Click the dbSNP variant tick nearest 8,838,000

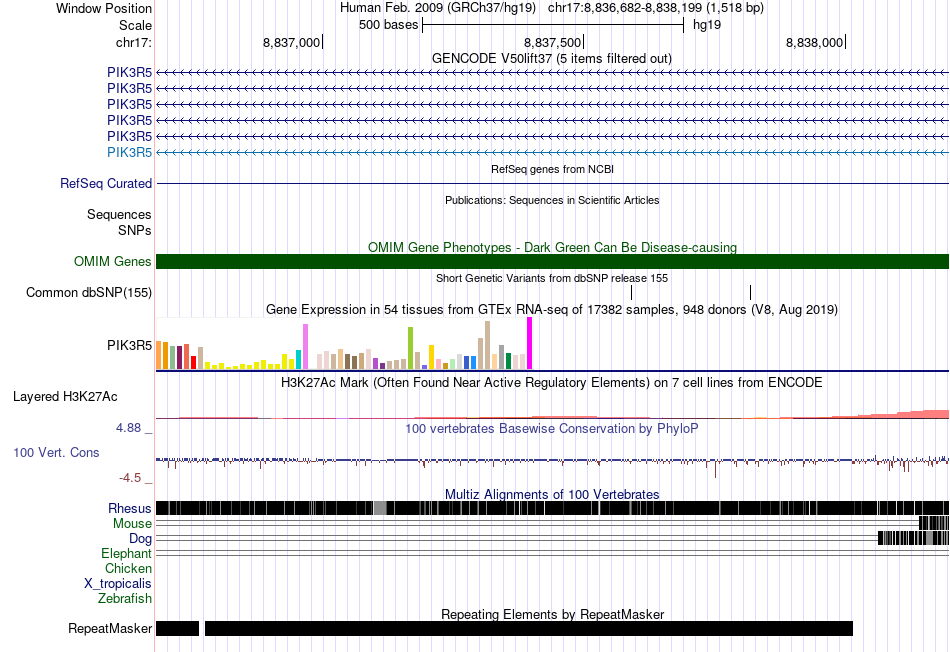coord(751,293)
